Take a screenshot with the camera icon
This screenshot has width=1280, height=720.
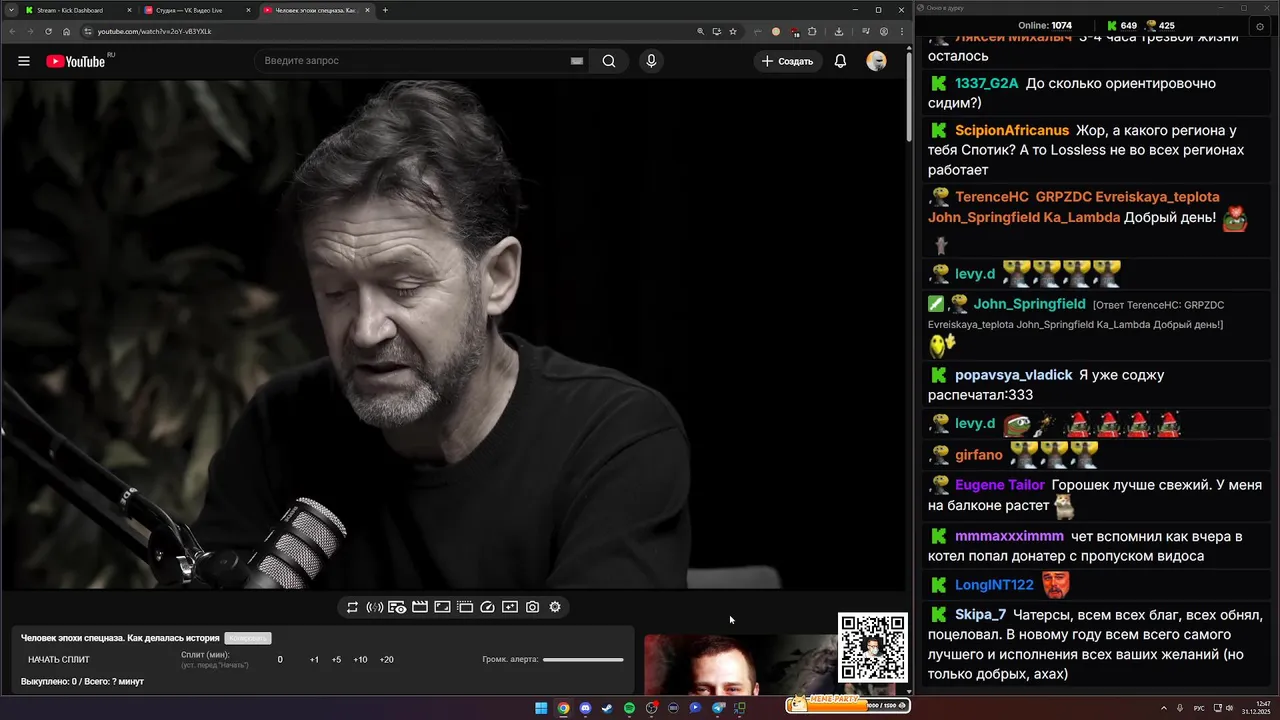point(532,607)
